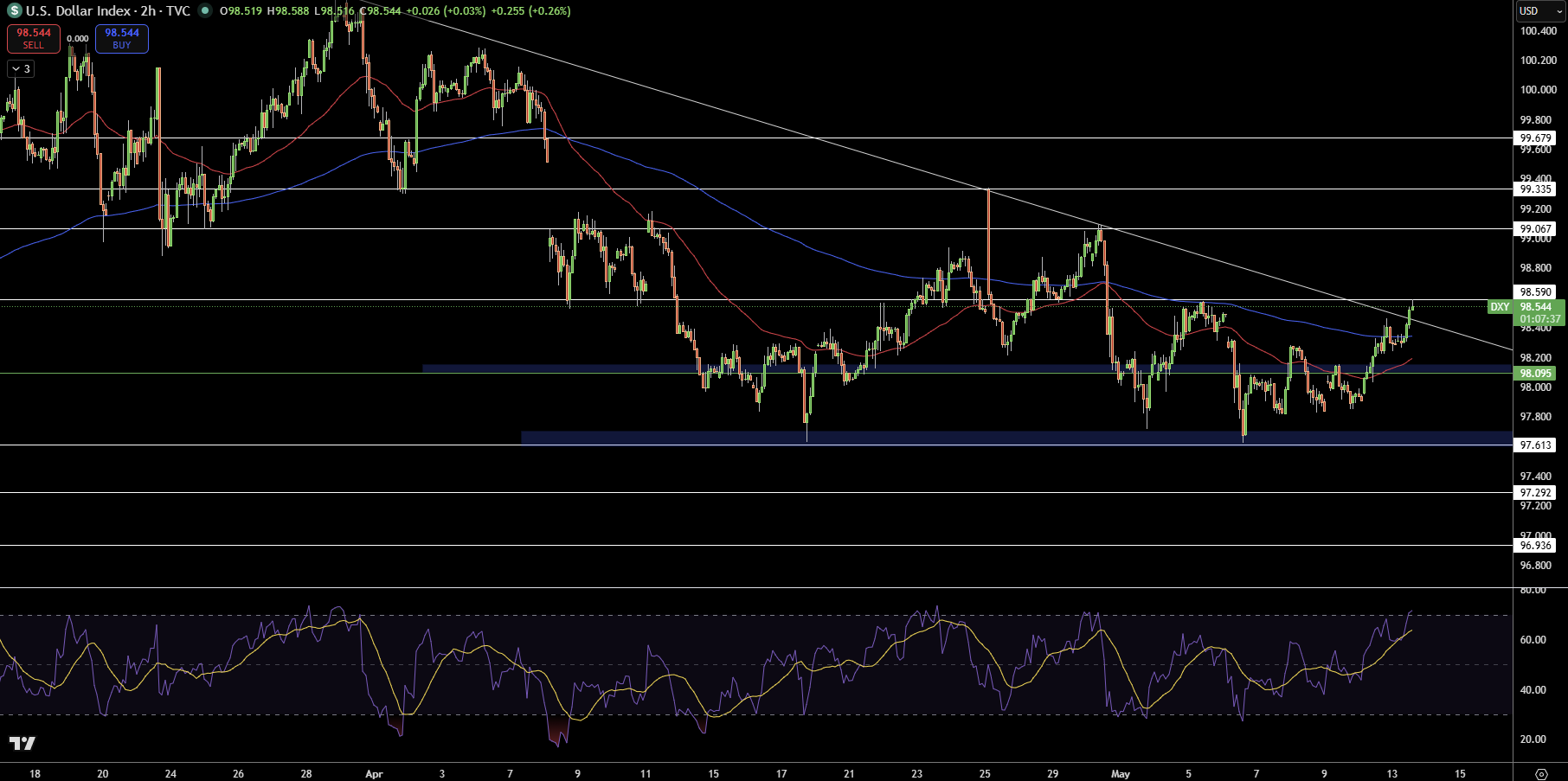
Task: Click the SELL 98.544 button
Action: [34, 38]
